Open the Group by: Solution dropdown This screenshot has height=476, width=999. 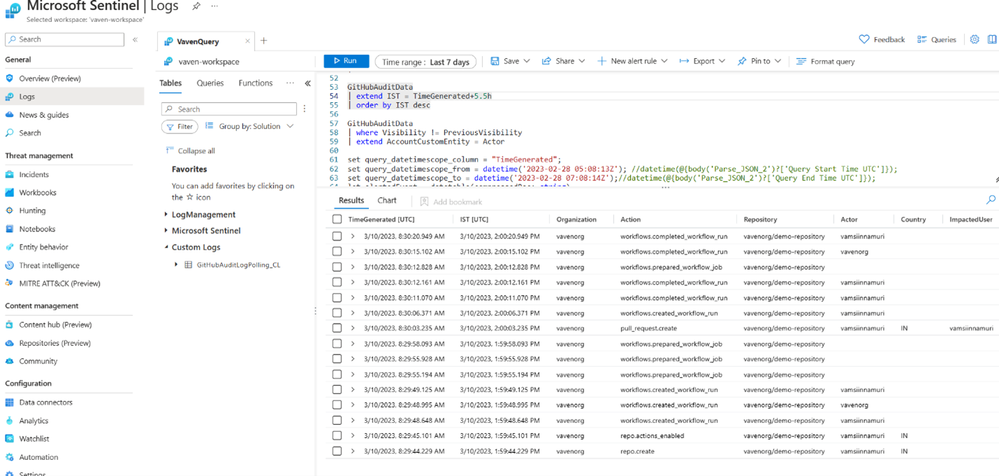click(x=250, y=126)
